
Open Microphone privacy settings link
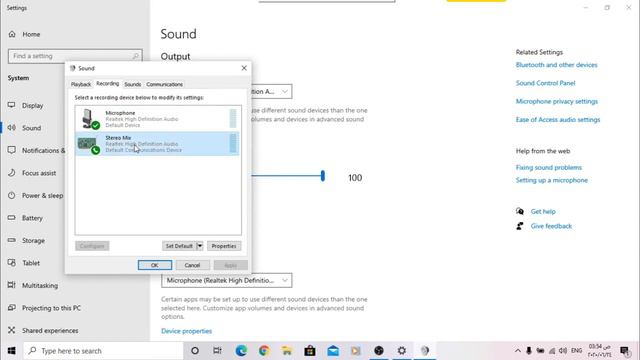(557, 101)
